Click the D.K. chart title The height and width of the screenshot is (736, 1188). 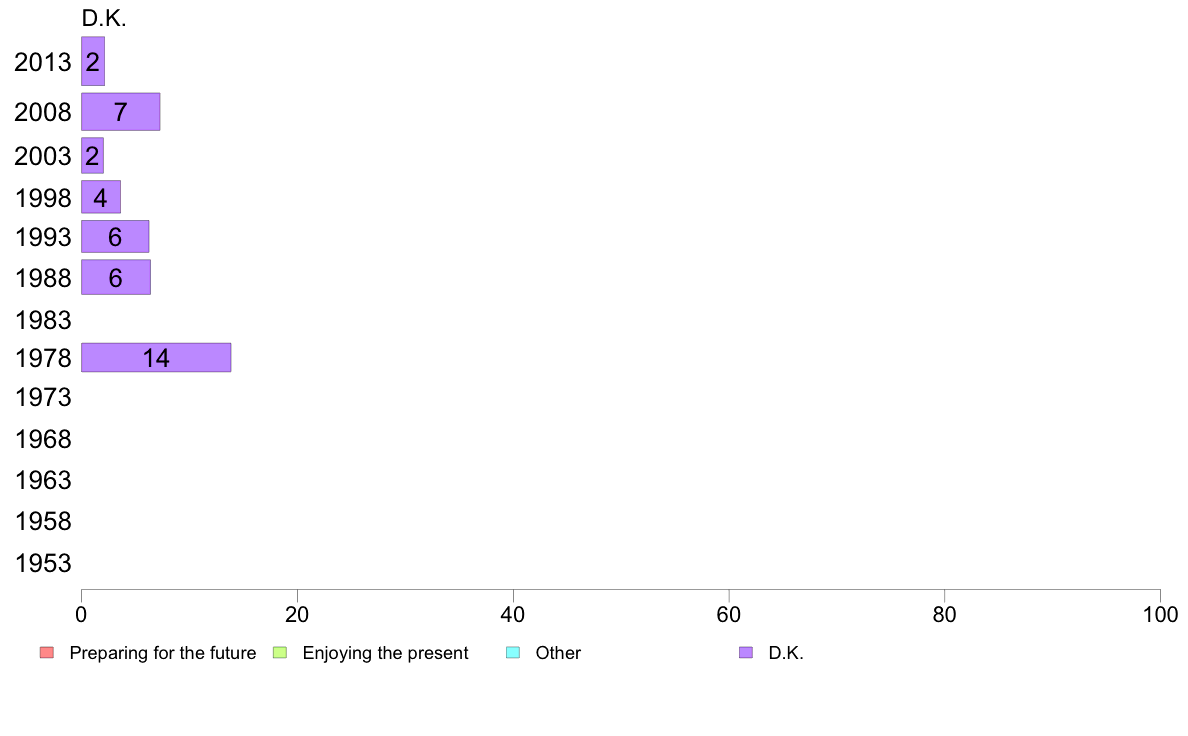(x=104, y=18)
